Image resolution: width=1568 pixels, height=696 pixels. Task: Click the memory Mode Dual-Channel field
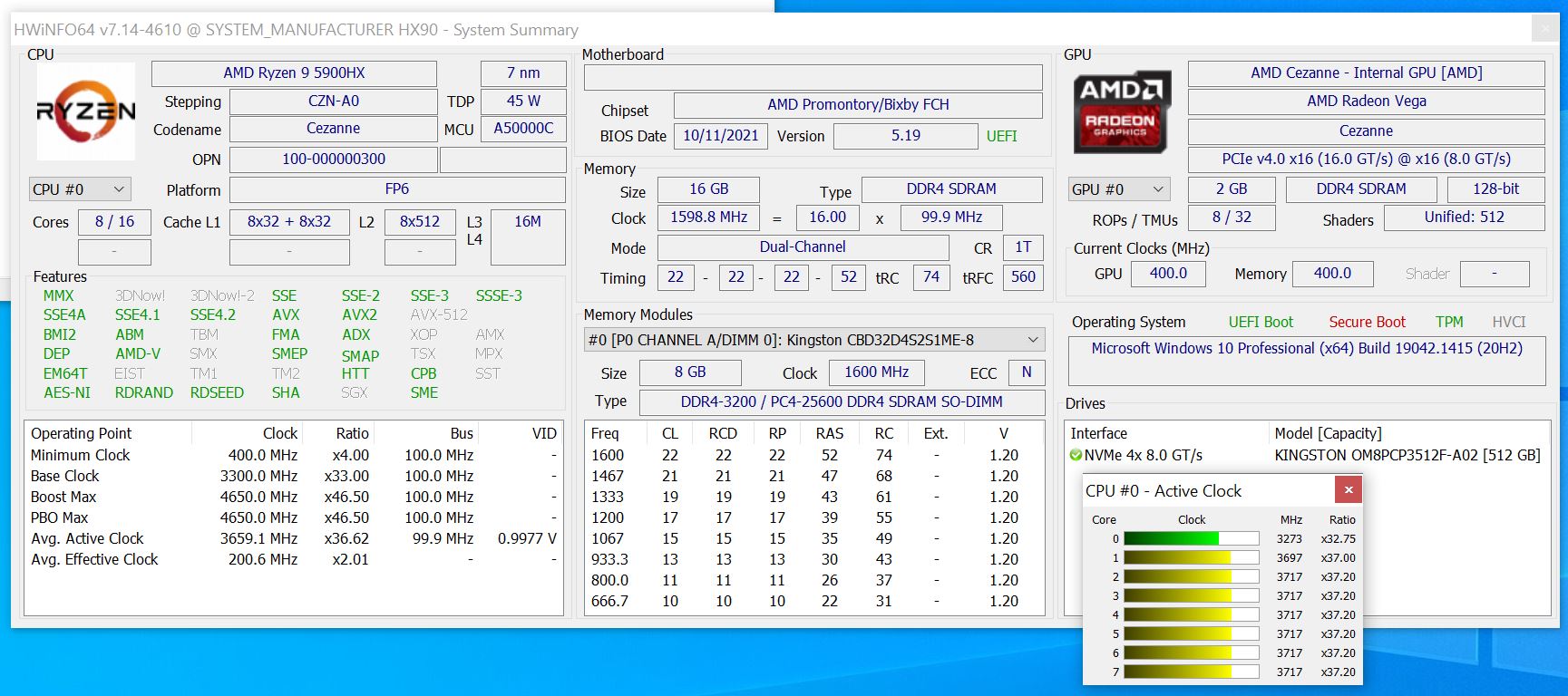pyautogui.click(x=803, y=247)
